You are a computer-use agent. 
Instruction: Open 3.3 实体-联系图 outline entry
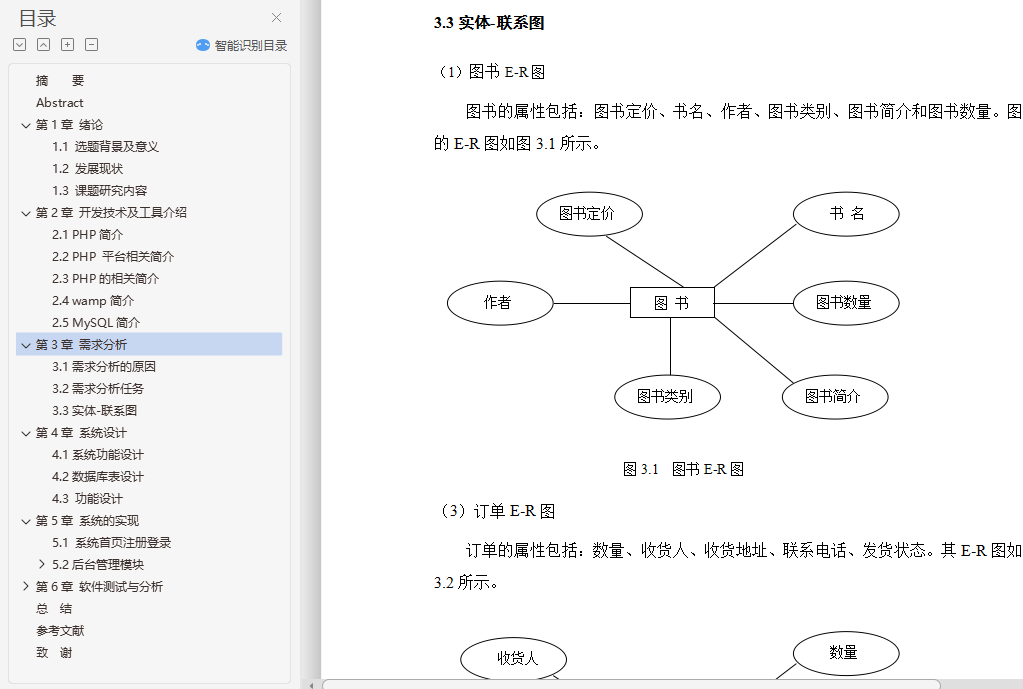click(x=95, y=411)
